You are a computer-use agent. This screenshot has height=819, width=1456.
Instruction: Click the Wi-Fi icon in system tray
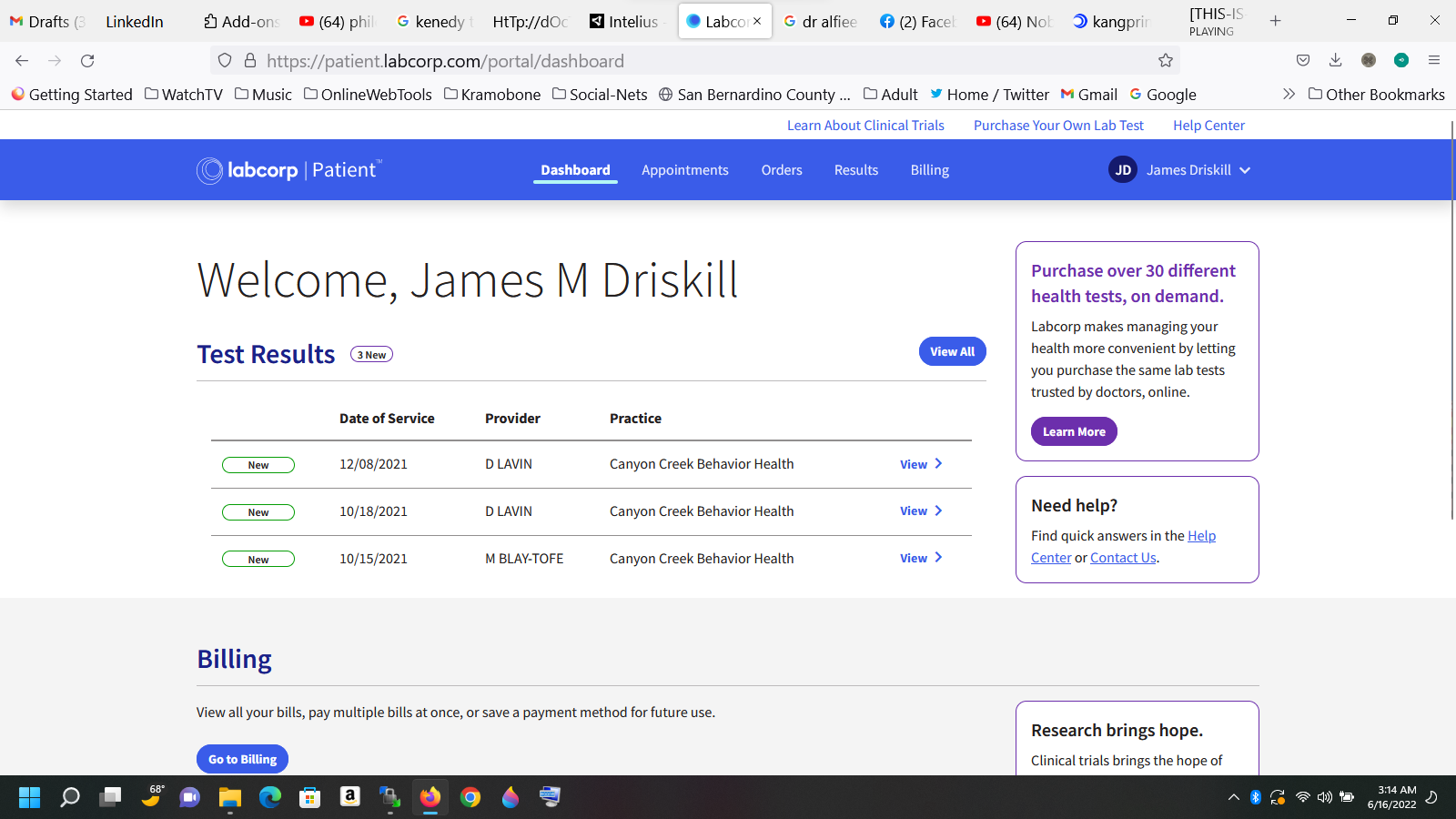coord(1303,797)
